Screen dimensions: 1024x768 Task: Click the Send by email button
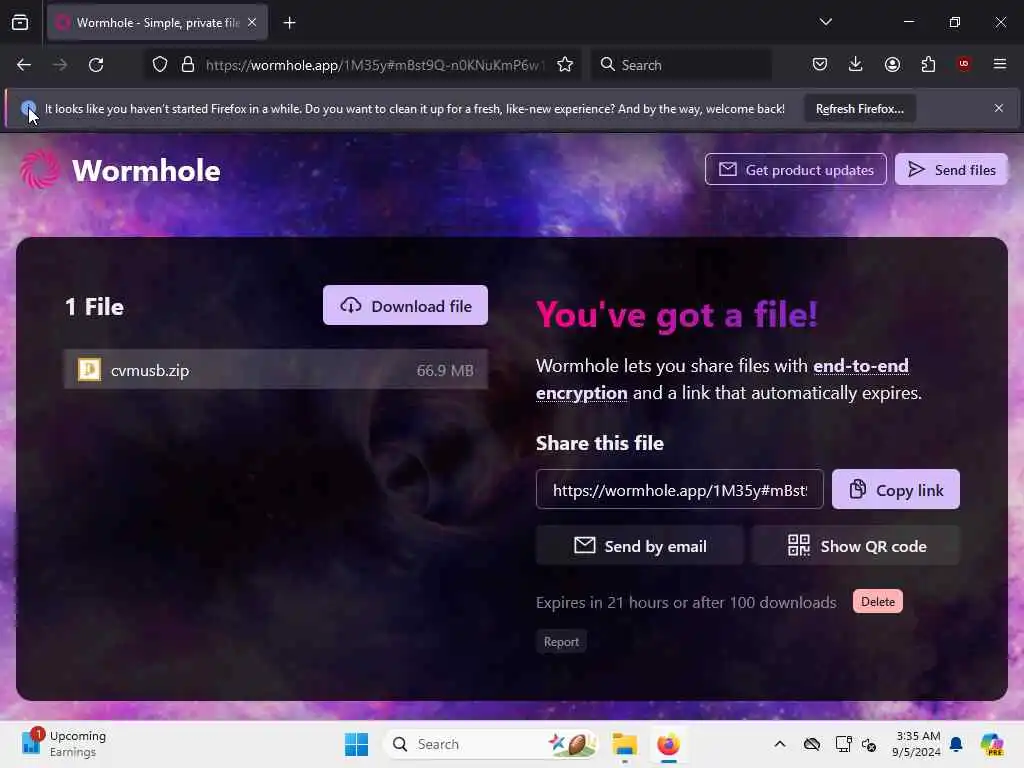639,546
